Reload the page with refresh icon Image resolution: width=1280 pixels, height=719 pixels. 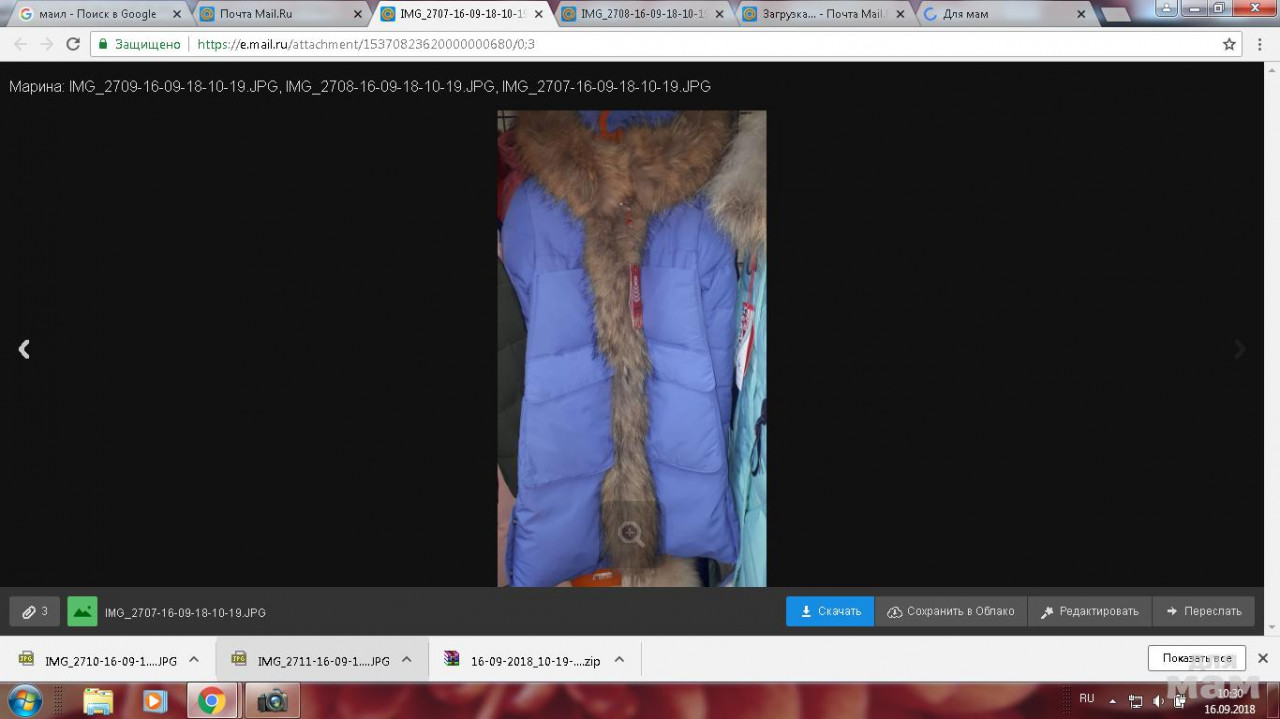point(73,44)
